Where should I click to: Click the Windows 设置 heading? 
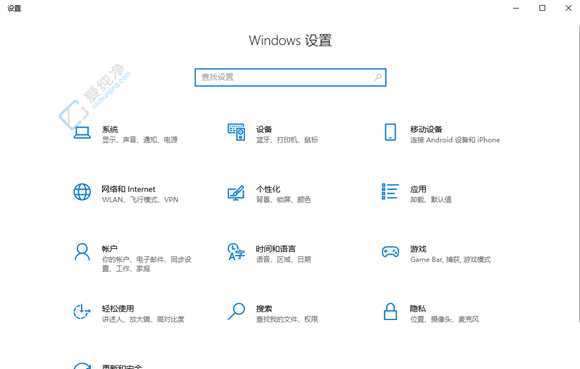290,40
